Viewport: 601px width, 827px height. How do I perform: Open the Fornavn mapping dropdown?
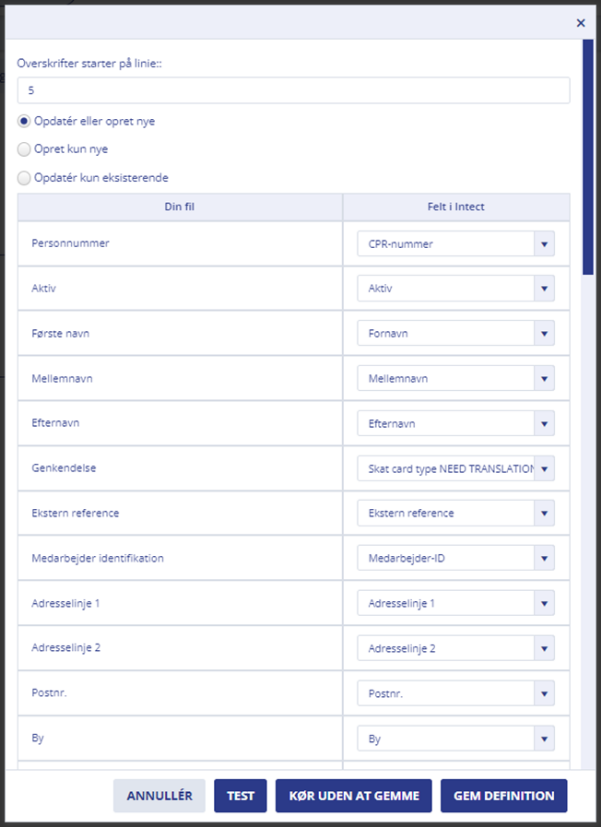pyautogui.click(x=544, y=333)
